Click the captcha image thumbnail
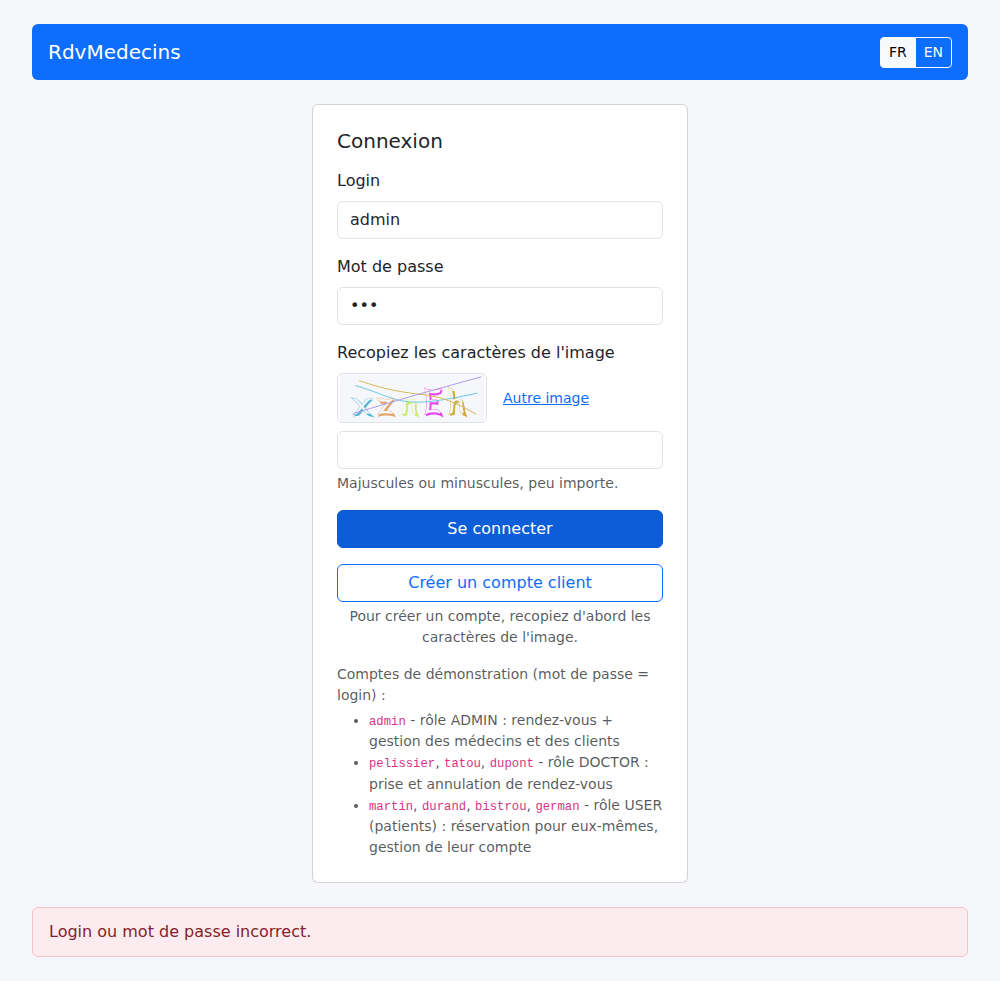Screen dimensions: 1000x981 pyautogui.click(x=412, y=398)
